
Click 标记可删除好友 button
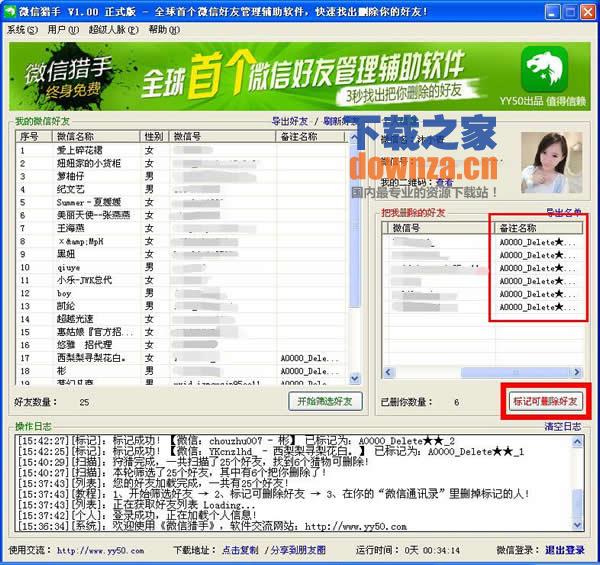click(545, 401)
